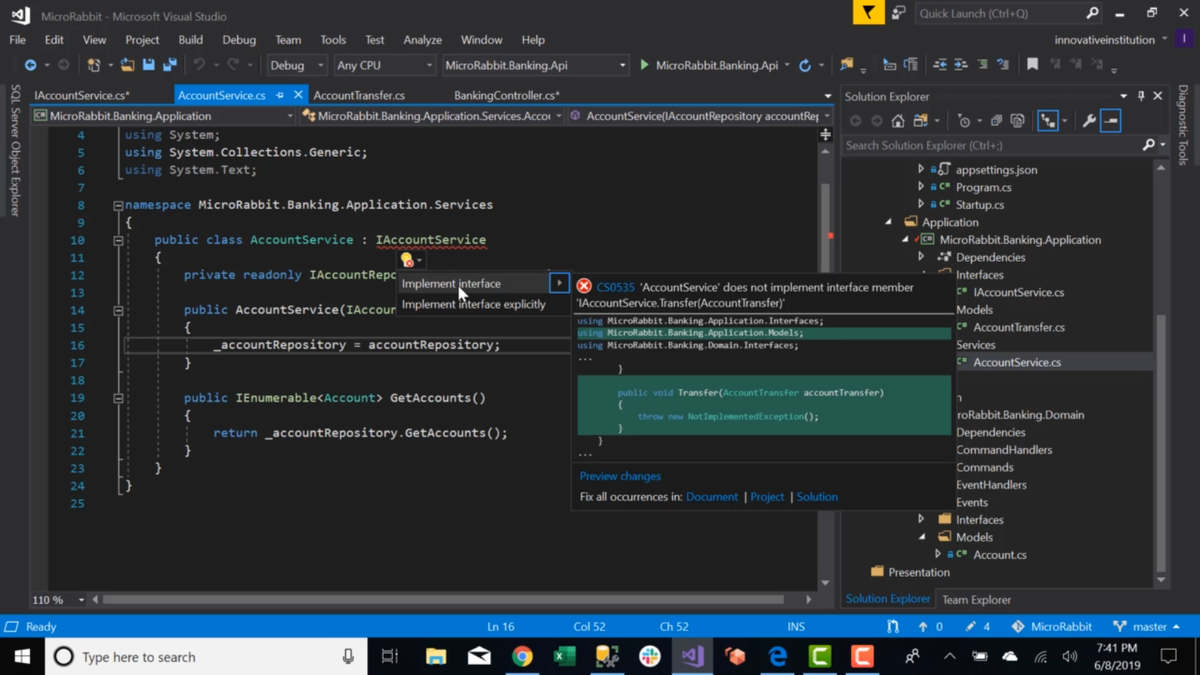Open the lightbulb quick actions icon
Image resolution: width=1200 pixels, height=675 pixels.
pyautogui.click(x=407, y=260)
